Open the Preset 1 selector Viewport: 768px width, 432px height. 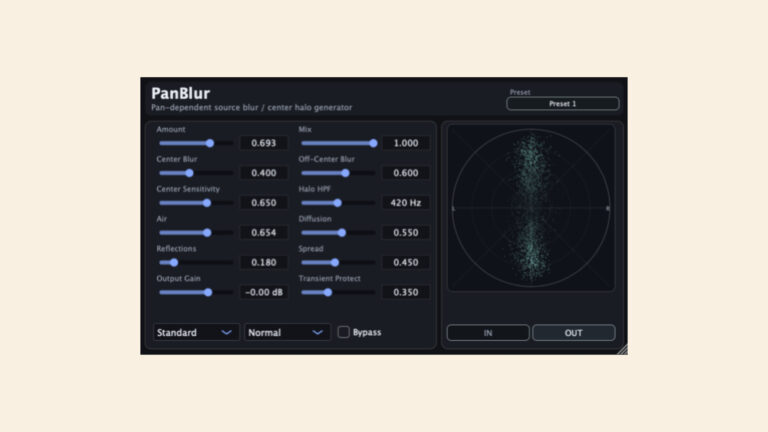click(563, 103)
